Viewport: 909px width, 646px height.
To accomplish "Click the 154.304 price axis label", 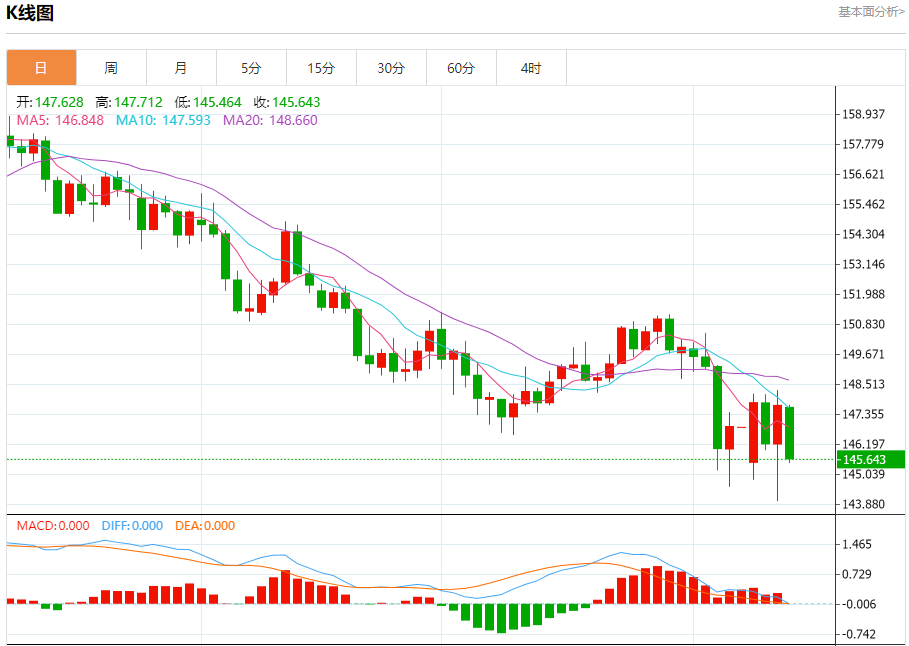I will [863, 234].
